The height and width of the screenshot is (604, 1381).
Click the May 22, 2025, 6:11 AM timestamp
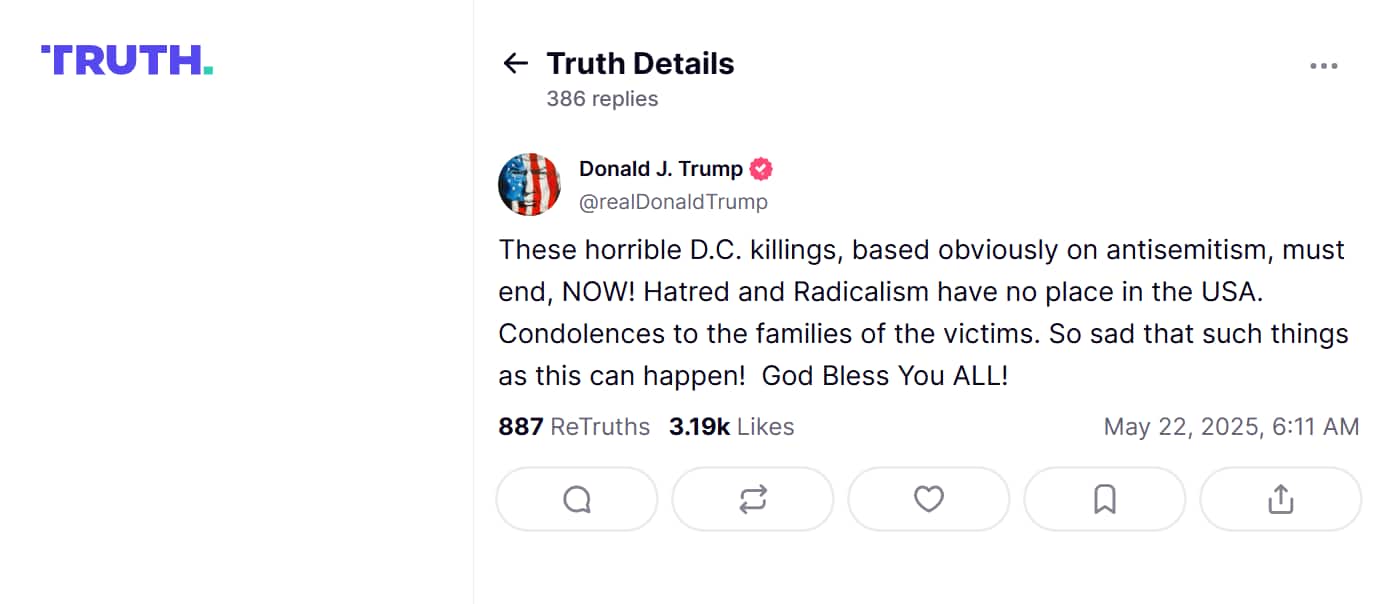click(x=1231, y=427)
